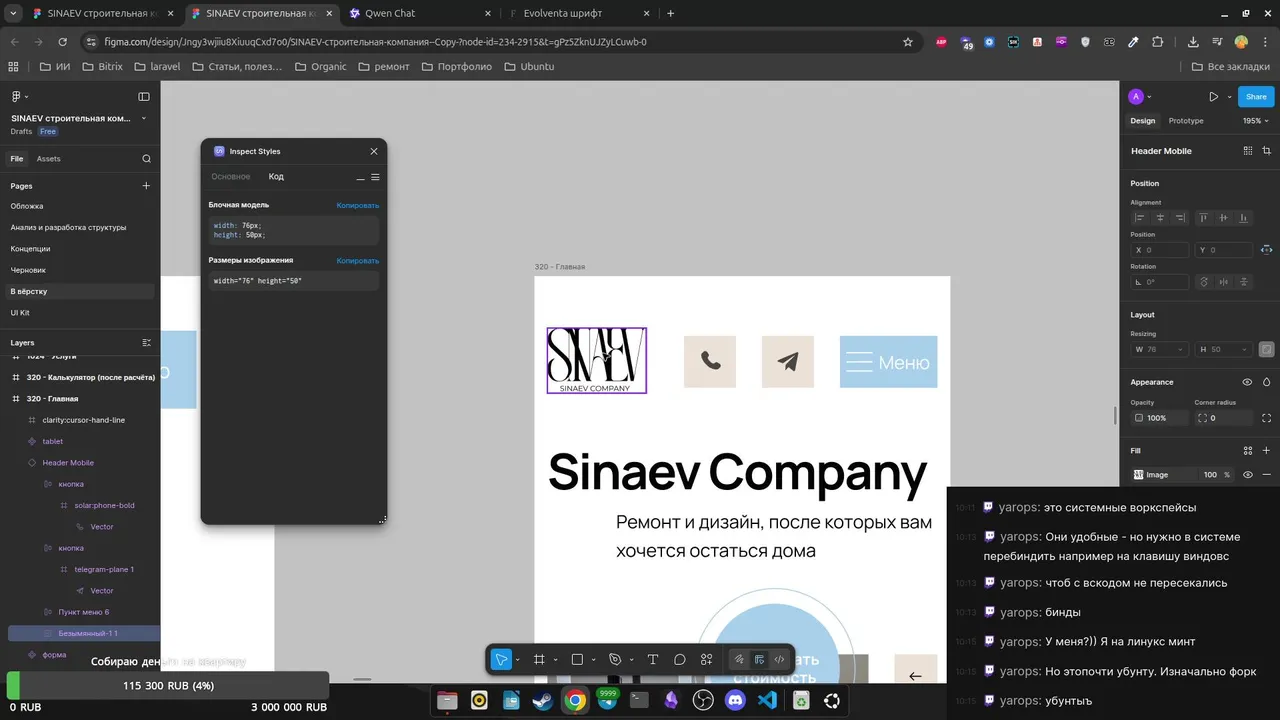Select the Comment tool

(680, 659)
